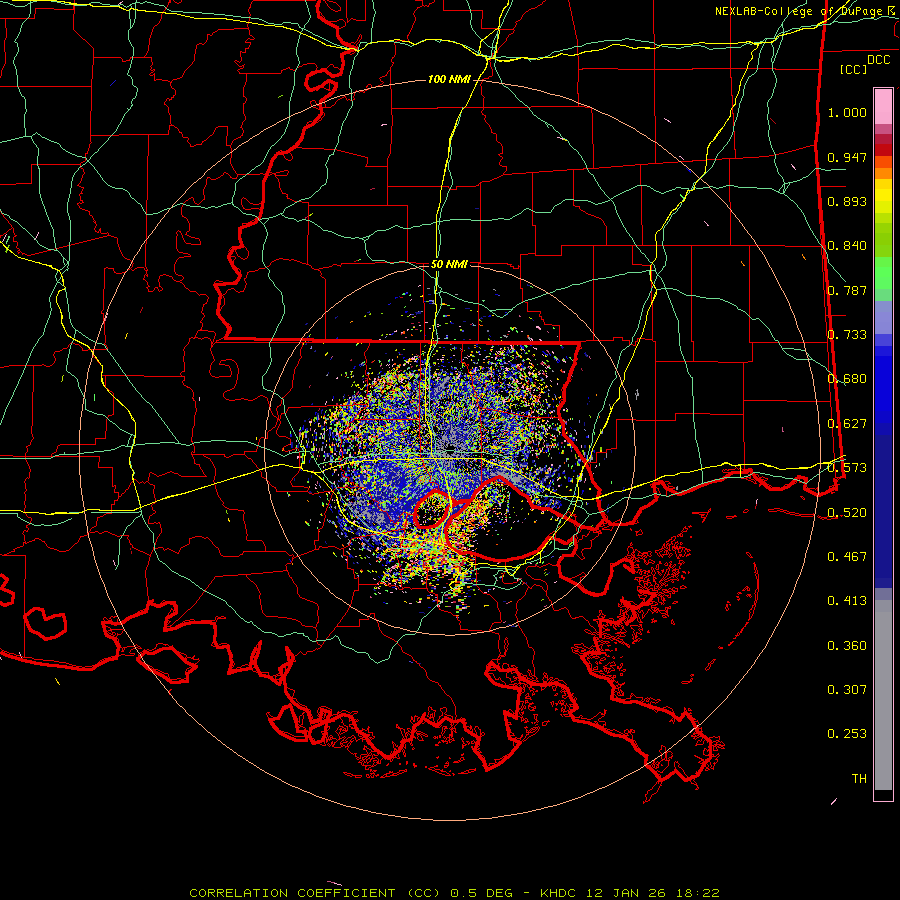Click the 0.840 scale value
Image resolution: width=900 pixels, height=900 pixels.
[x=847, y=246]
